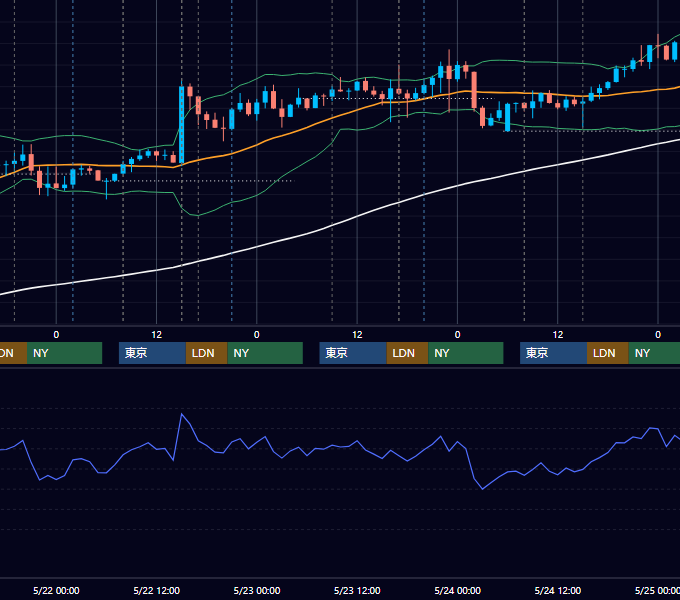
Task: Select the LDN session block for 5/22
Action: (206, 353)
